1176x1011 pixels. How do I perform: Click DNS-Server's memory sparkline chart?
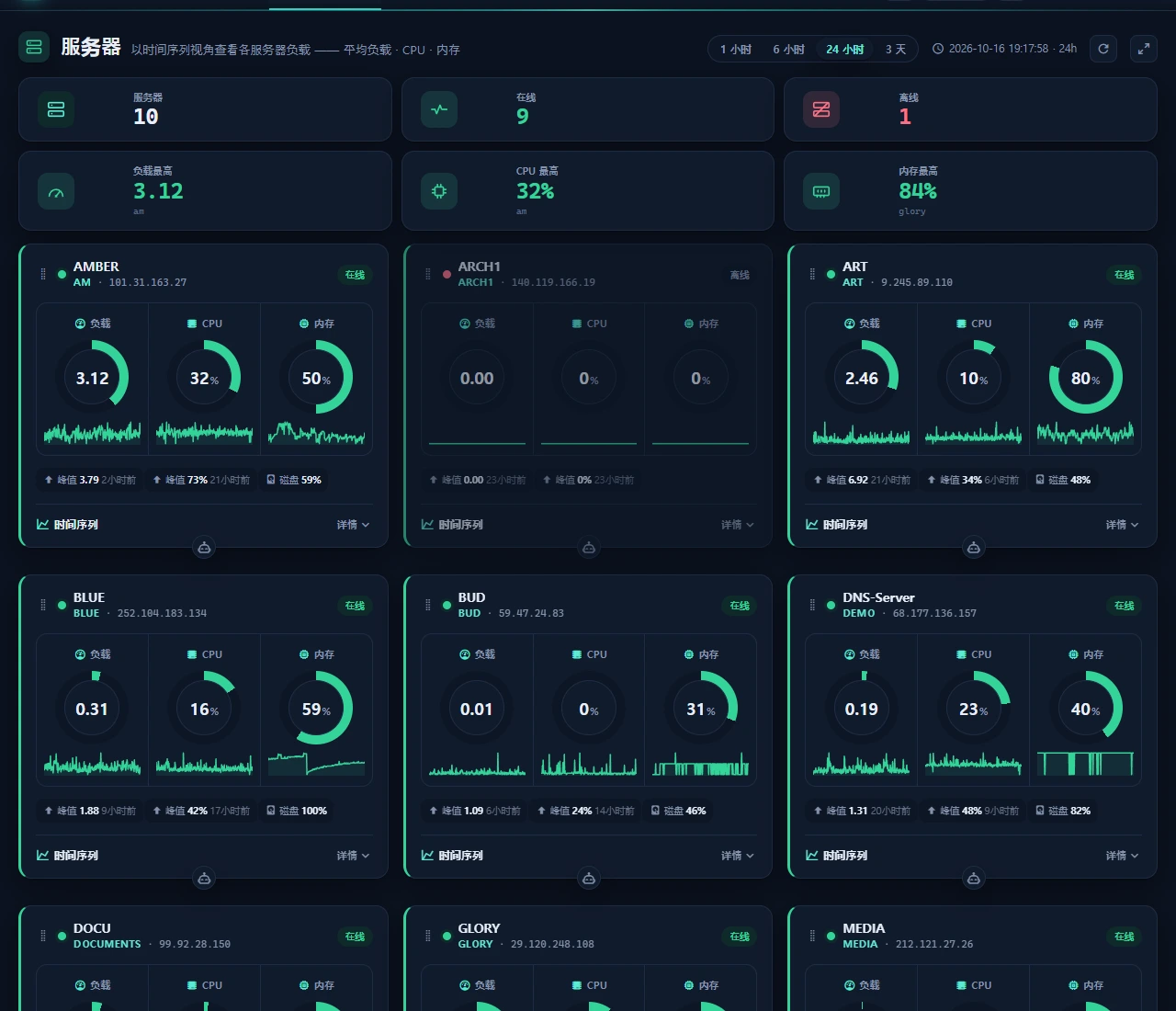pyautogui.click(x=1086, y=764)
